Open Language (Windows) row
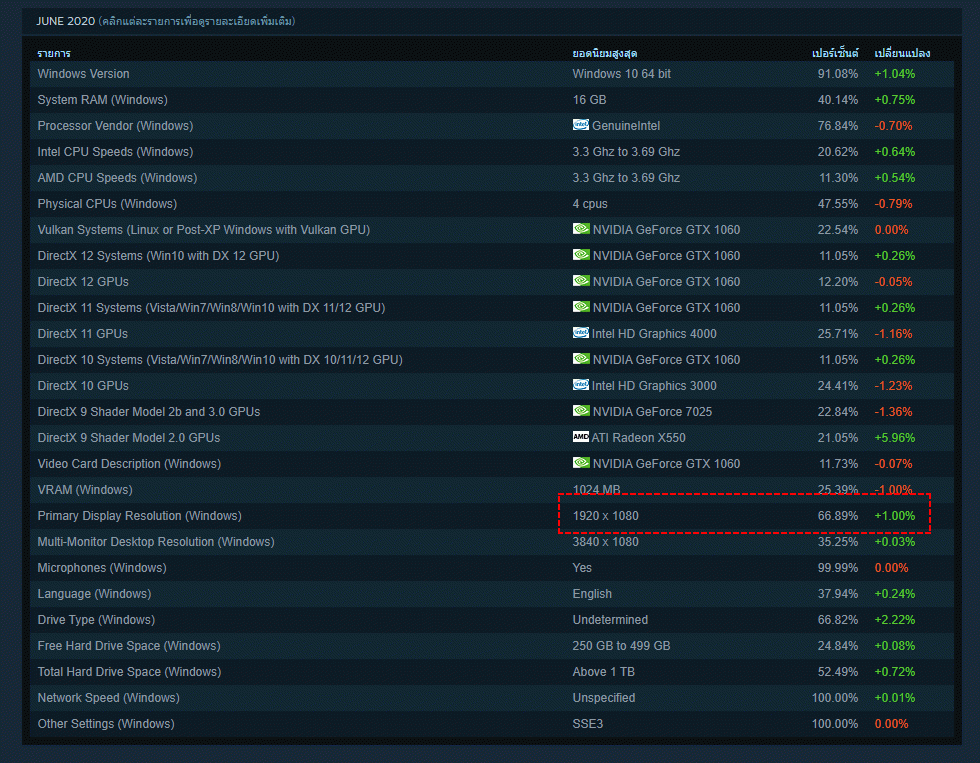The height and width of the screenshot is (763, 980). click(x=492, y=594)
